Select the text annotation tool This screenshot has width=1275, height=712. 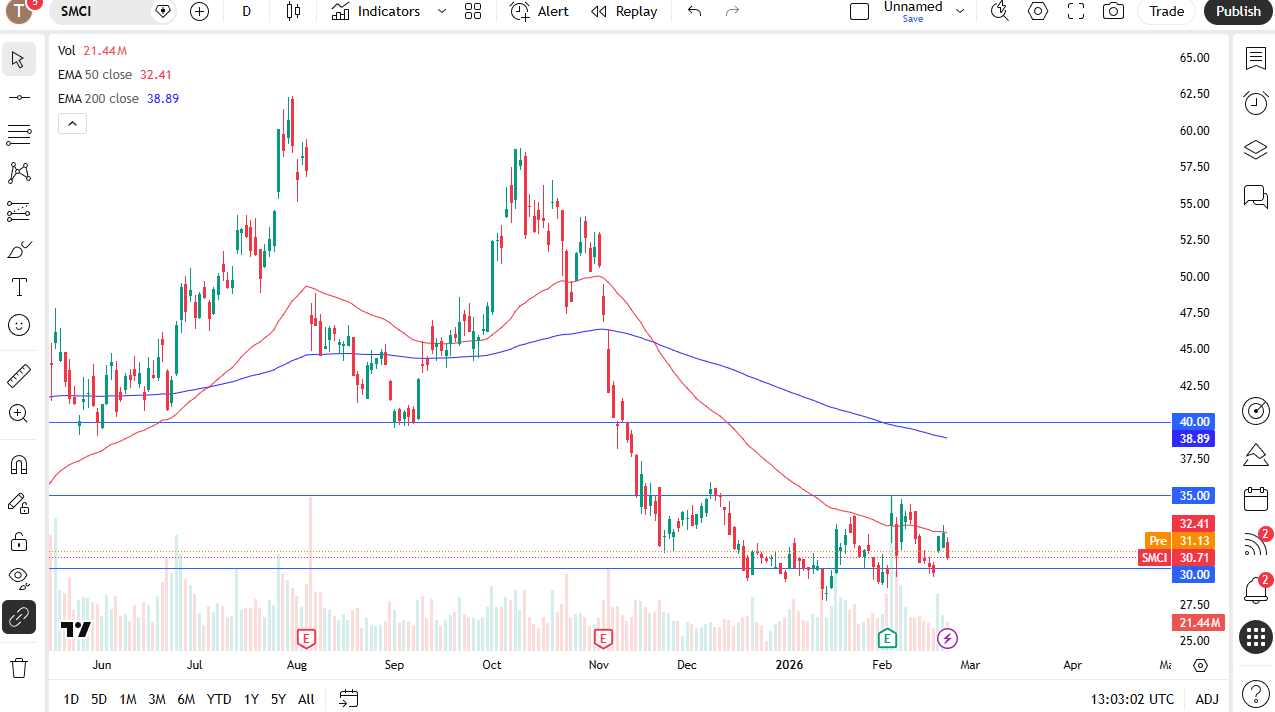pos(18,287)
